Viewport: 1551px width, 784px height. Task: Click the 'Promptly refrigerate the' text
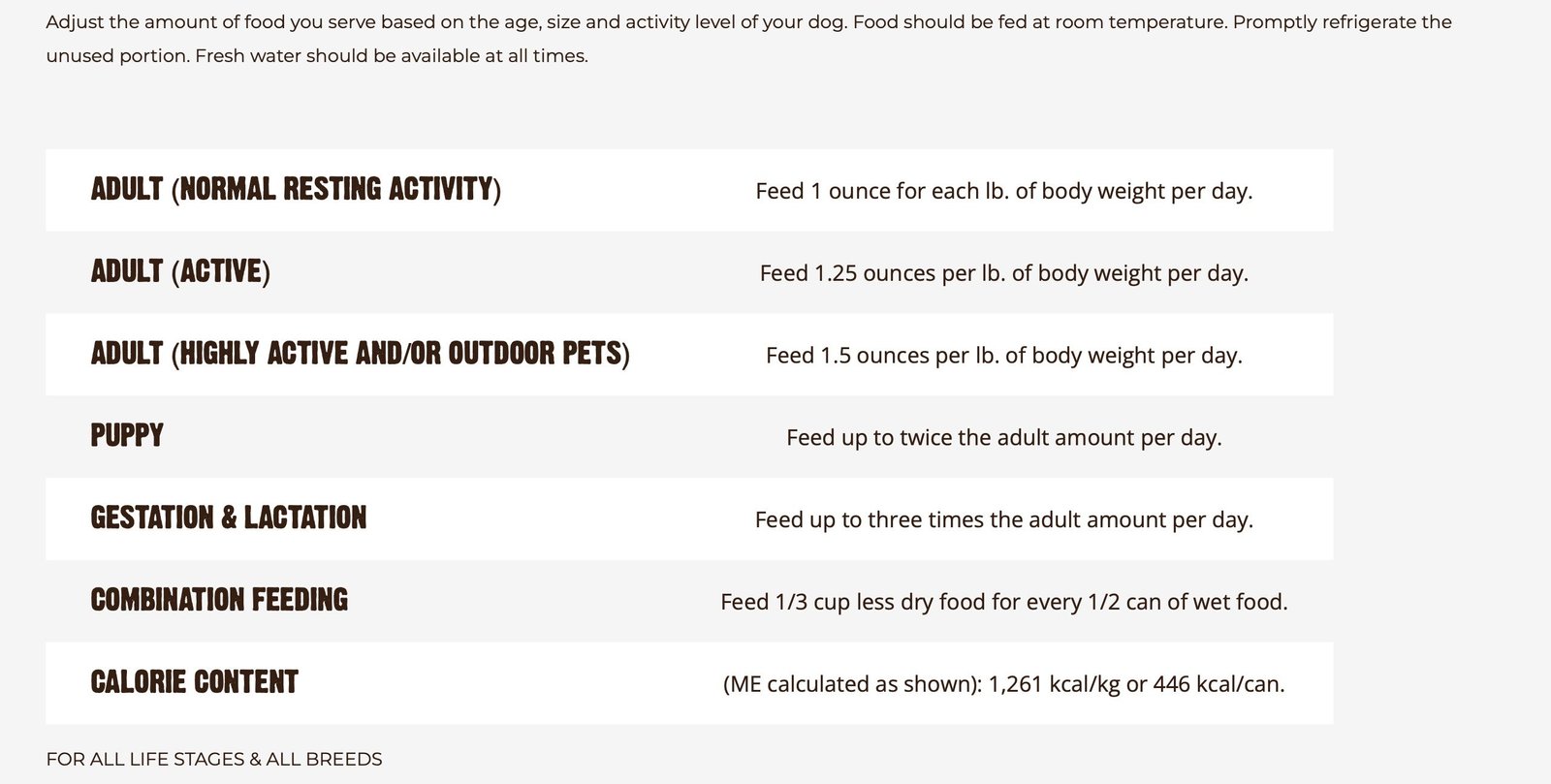[x=1343, y=21]
